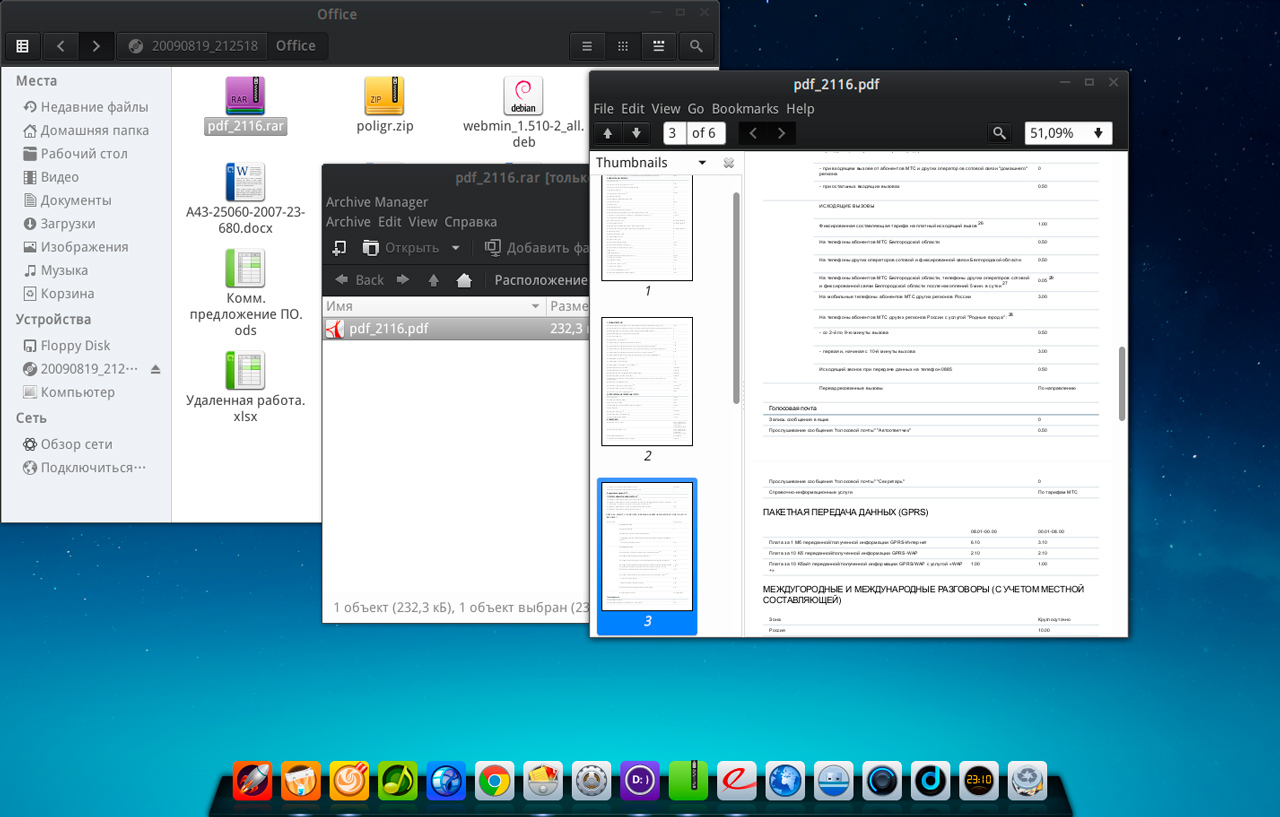Click the Home icon in Archive Manager
Viewport: 1280px width, 817px height.
tap(464, 280)
